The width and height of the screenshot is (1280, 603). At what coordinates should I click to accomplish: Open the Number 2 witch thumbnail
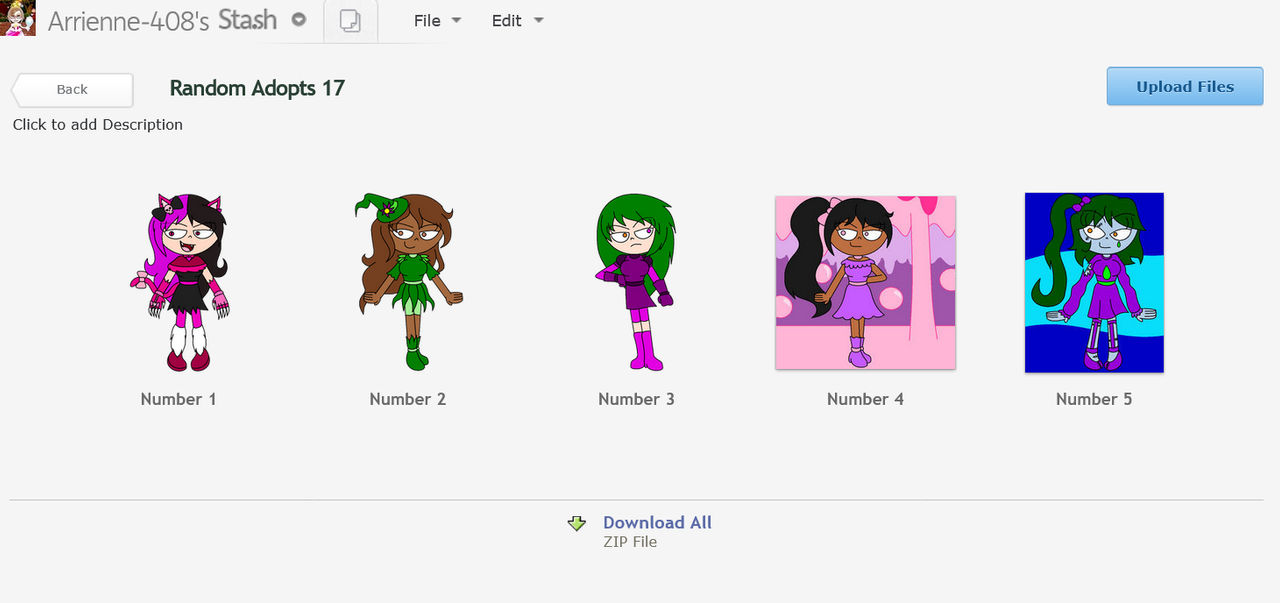pos(407,283)
